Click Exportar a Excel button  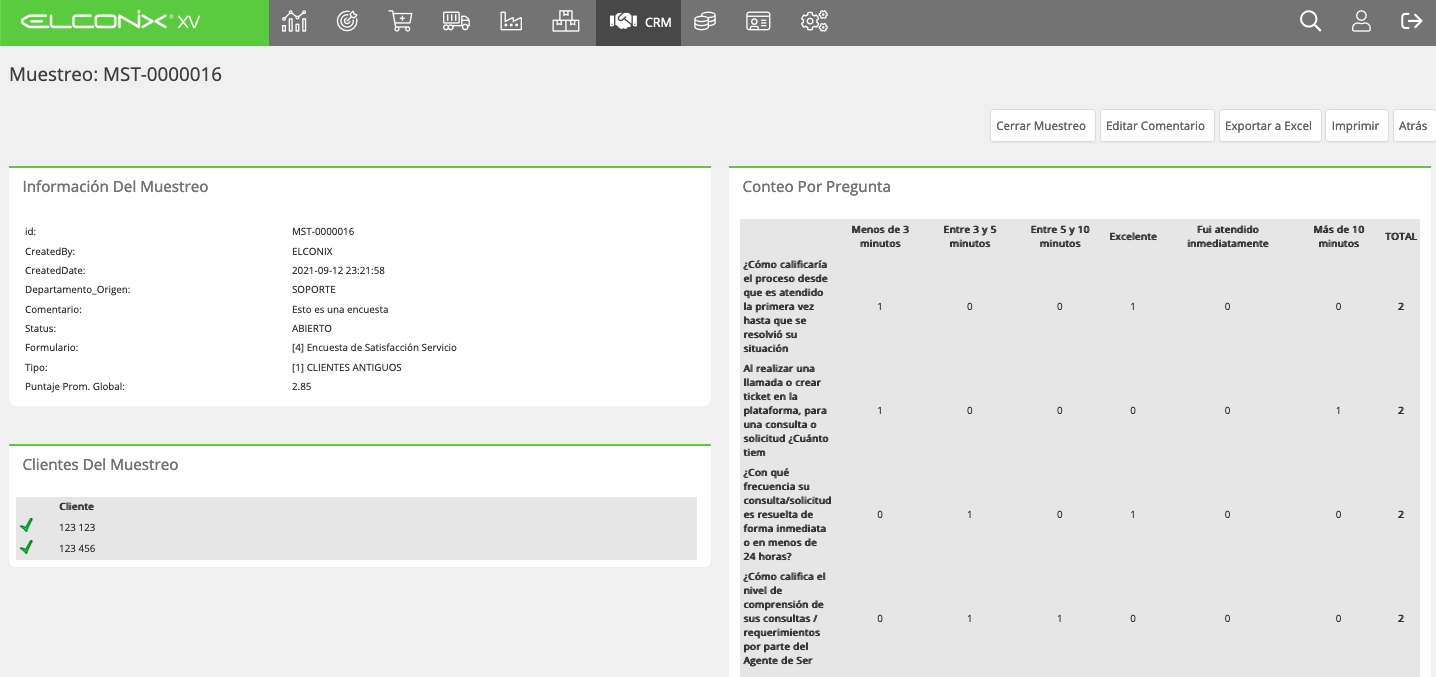1270,126
